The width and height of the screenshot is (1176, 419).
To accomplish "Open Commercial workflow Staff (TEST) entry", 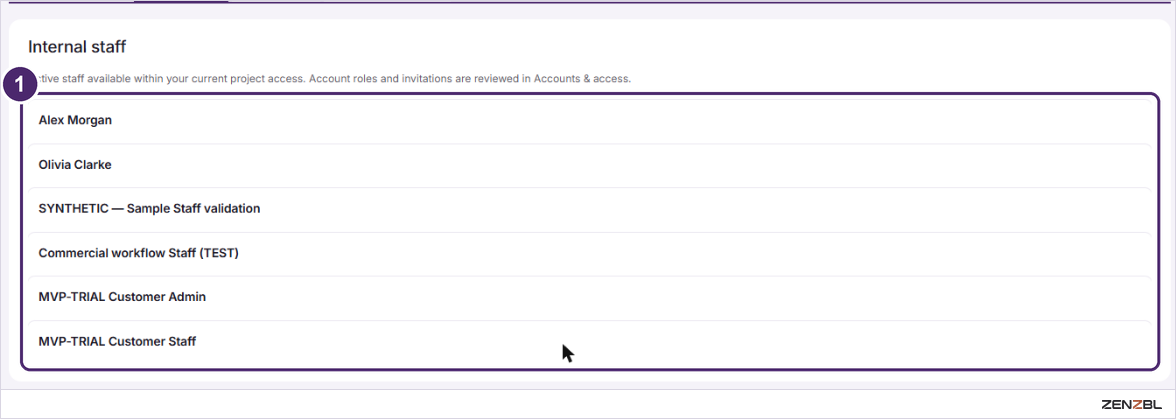I will 589,253.
